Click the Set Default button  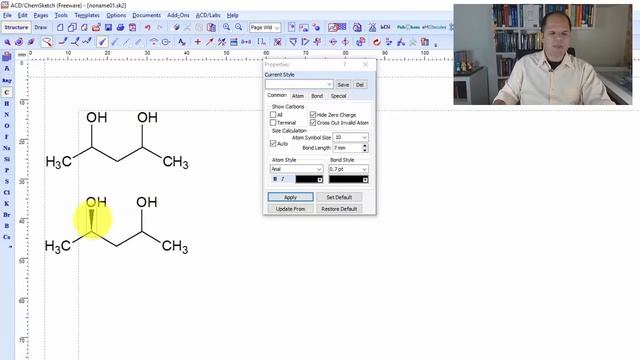click(339, 197)
